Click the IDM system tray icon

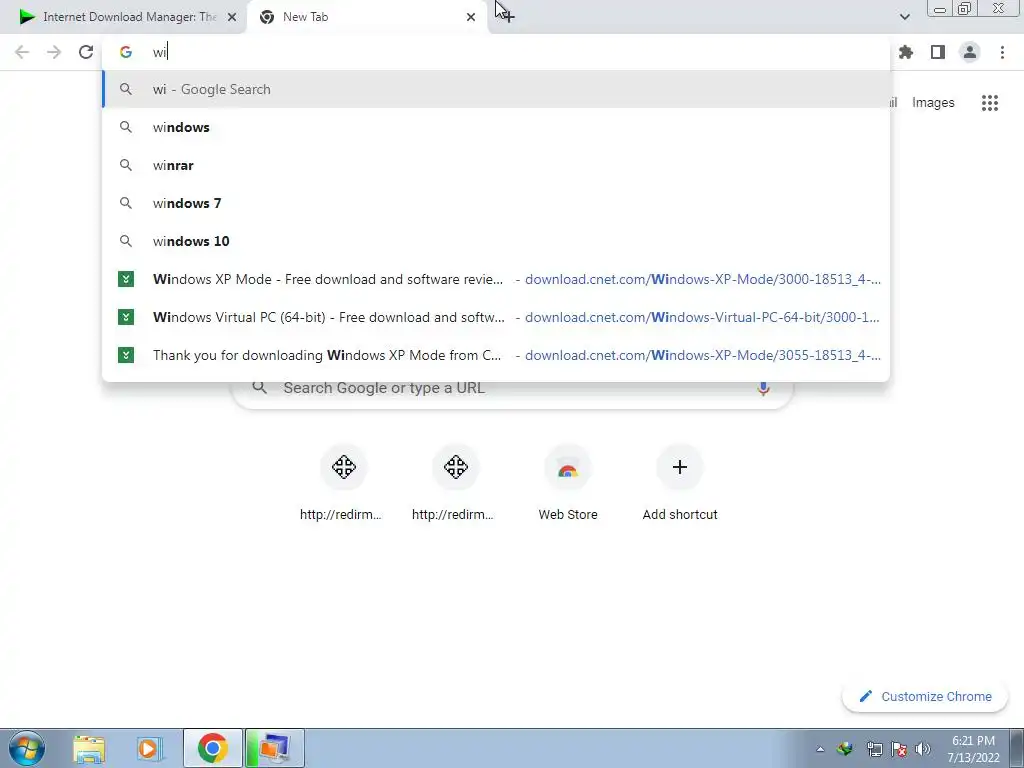(844, 749)
